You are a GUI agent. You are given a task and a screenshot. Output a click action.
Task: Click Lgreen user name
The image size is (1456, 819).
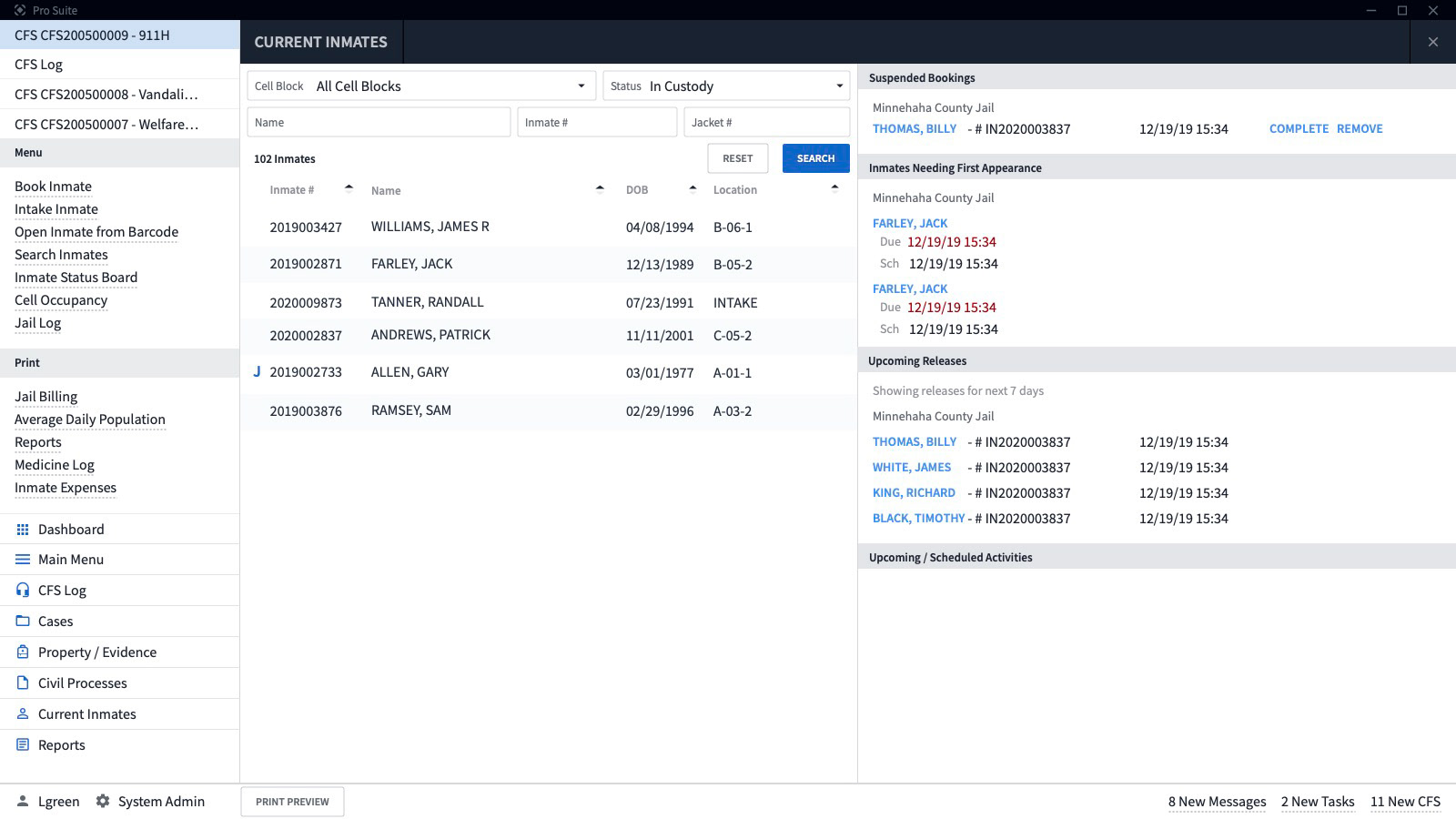(x=59, y=802)
